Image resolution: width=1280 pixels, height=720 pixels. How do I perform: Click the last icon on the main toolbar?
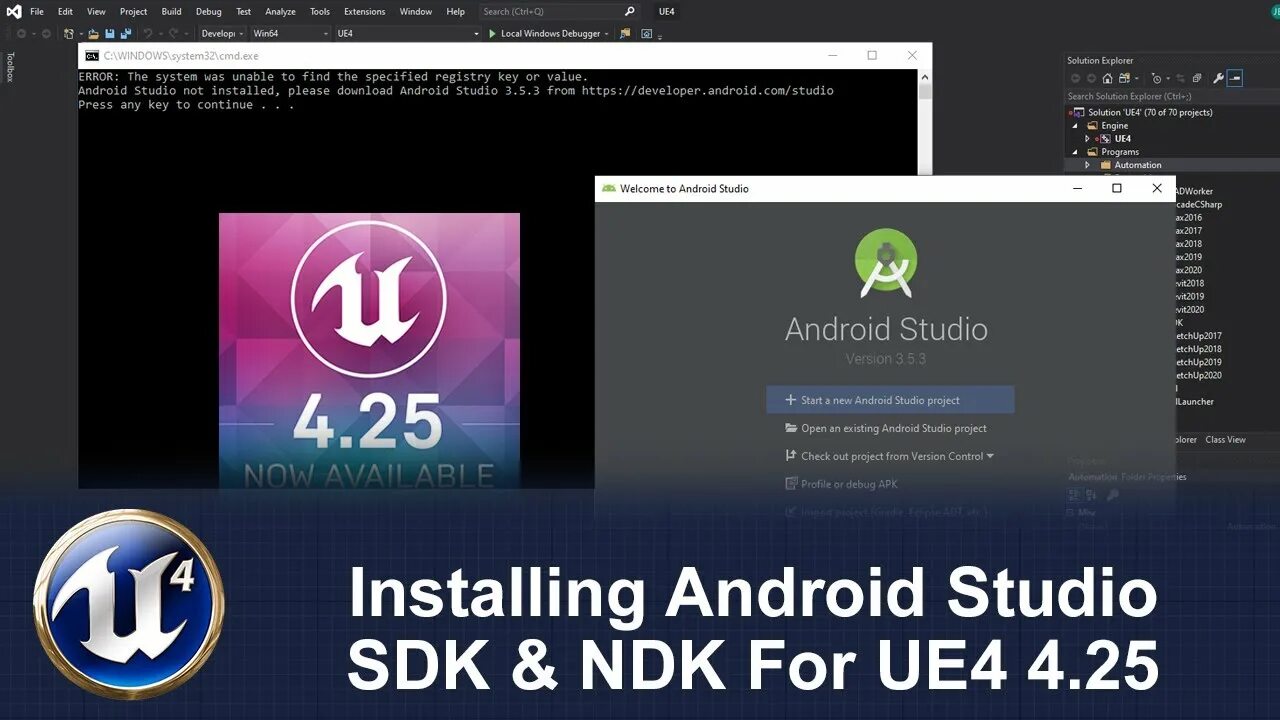click(x=646, y=33)
